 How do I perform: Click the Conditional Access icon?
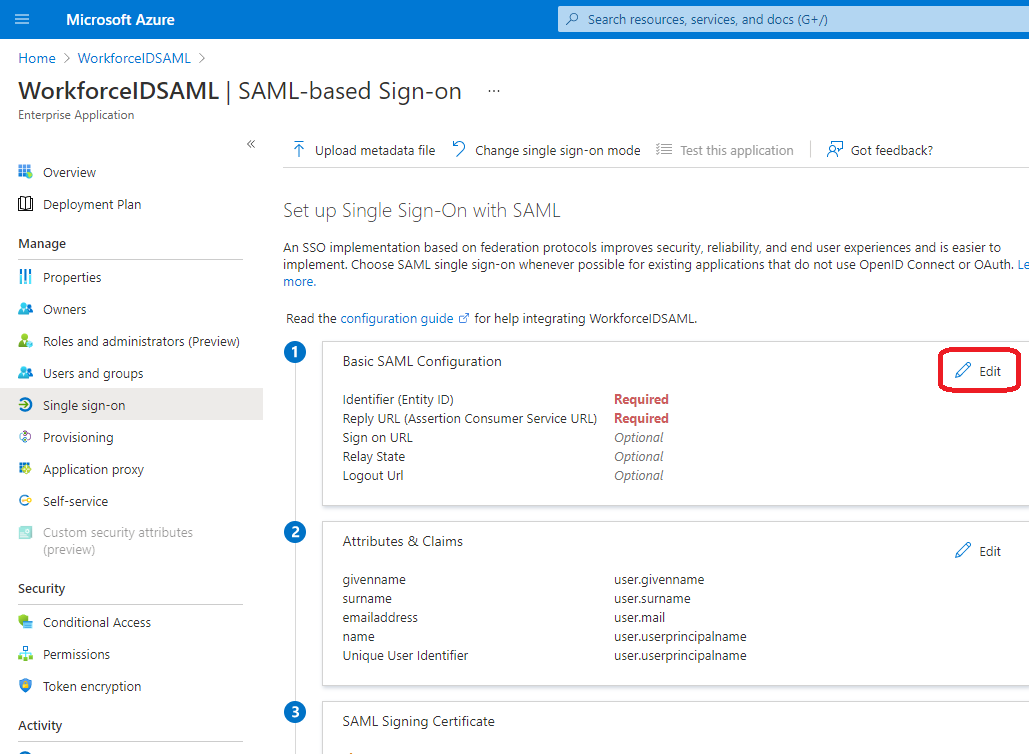pos(26,621)
